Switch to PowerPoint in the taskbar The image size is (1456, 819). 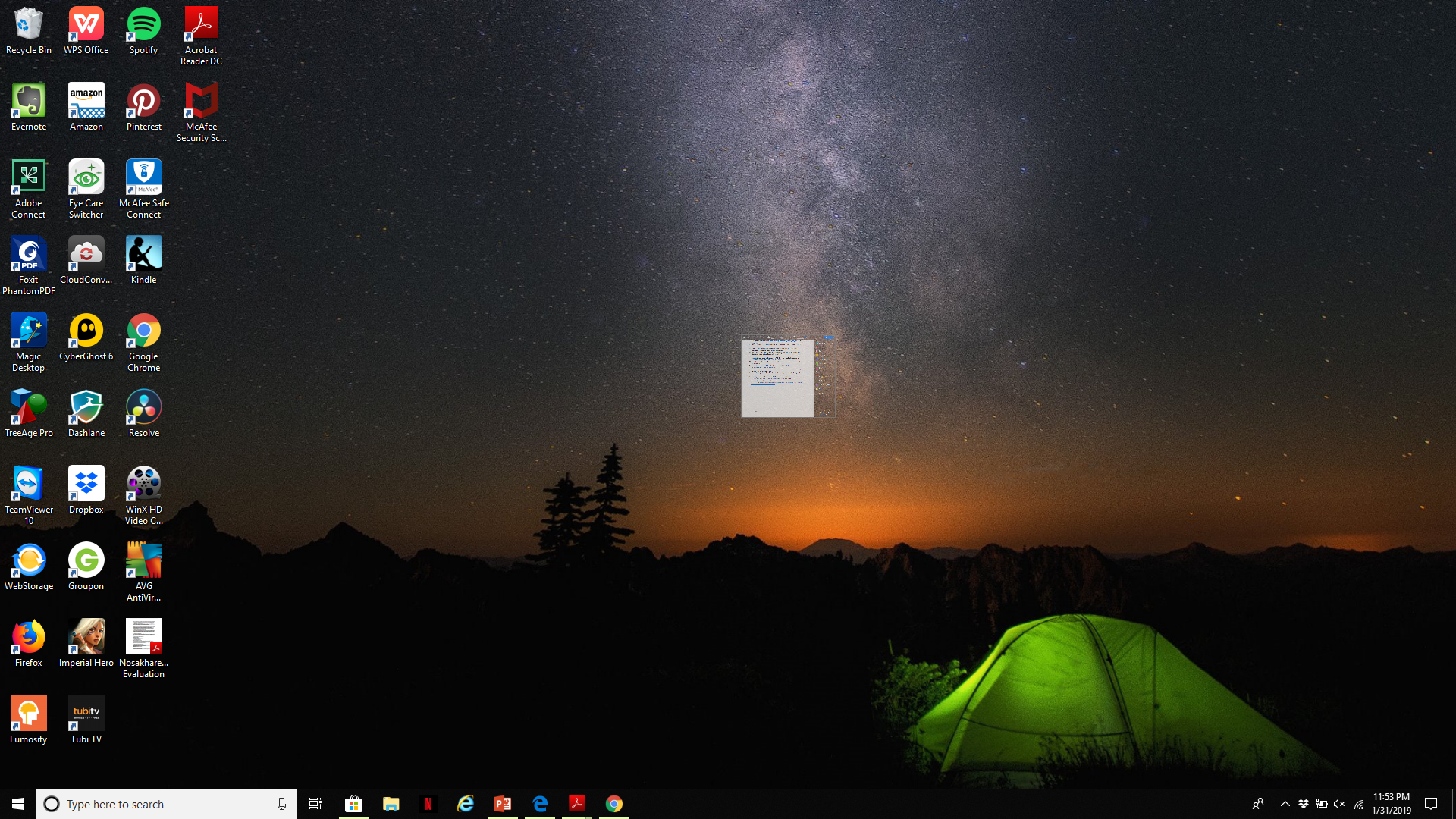[502, 804]
